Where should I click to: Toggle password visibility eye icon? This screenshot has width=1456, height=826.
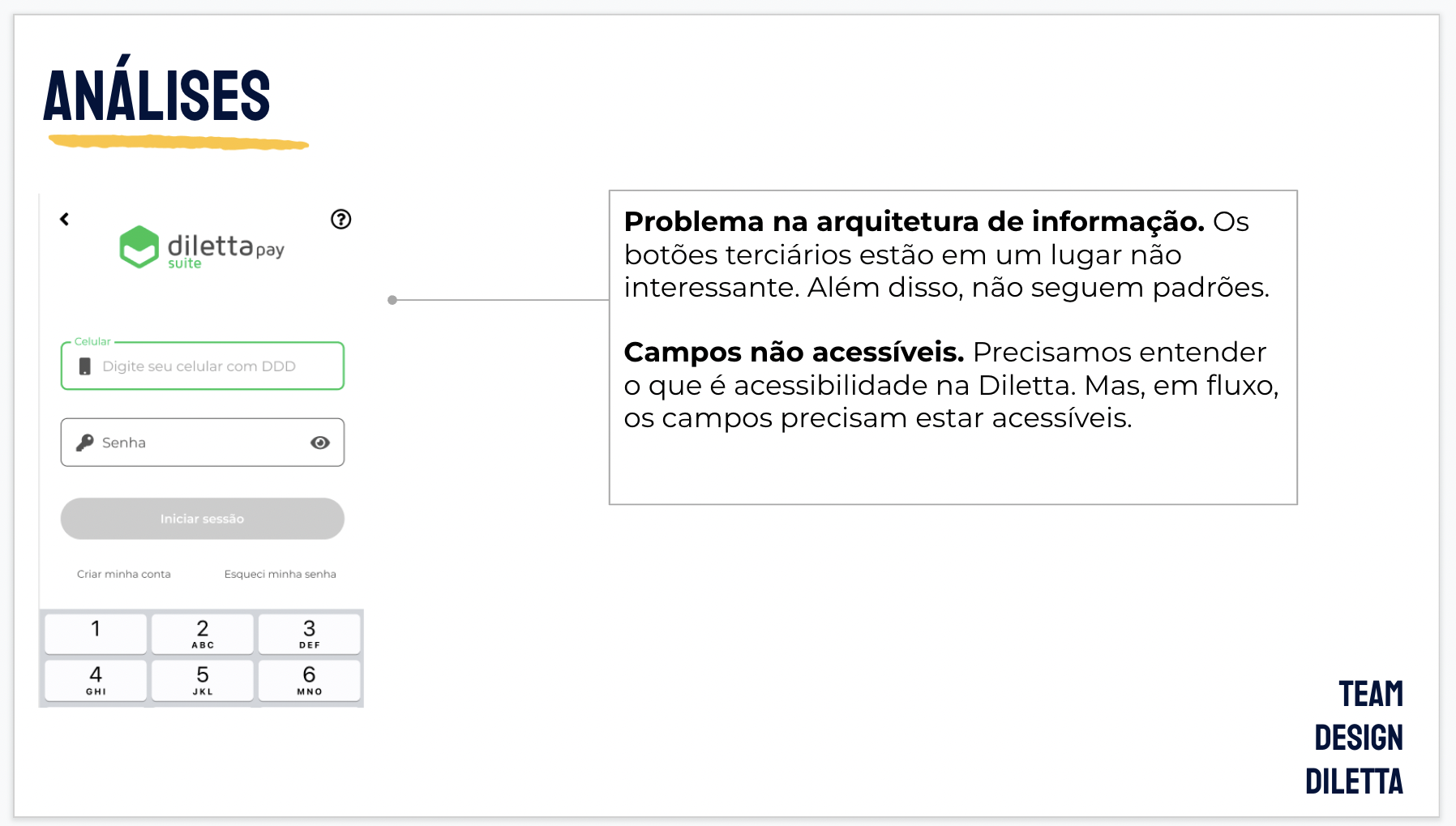(320, 443)
